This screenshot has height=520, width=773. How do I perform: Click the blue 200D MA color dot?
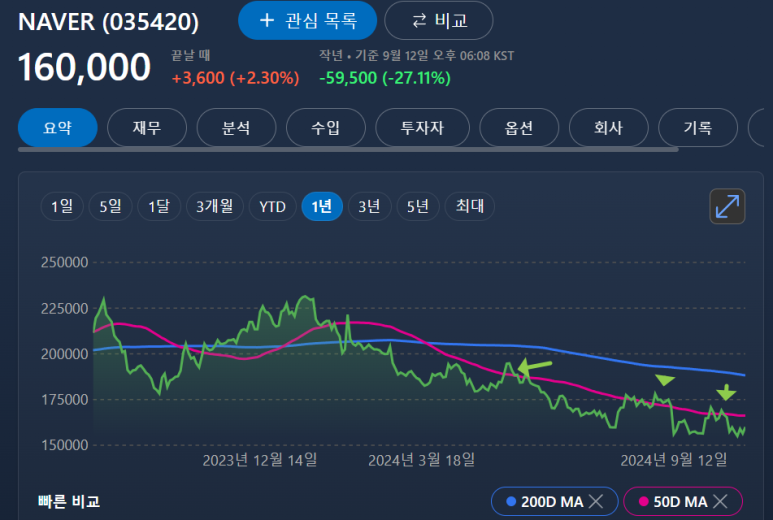pos(511,502)
